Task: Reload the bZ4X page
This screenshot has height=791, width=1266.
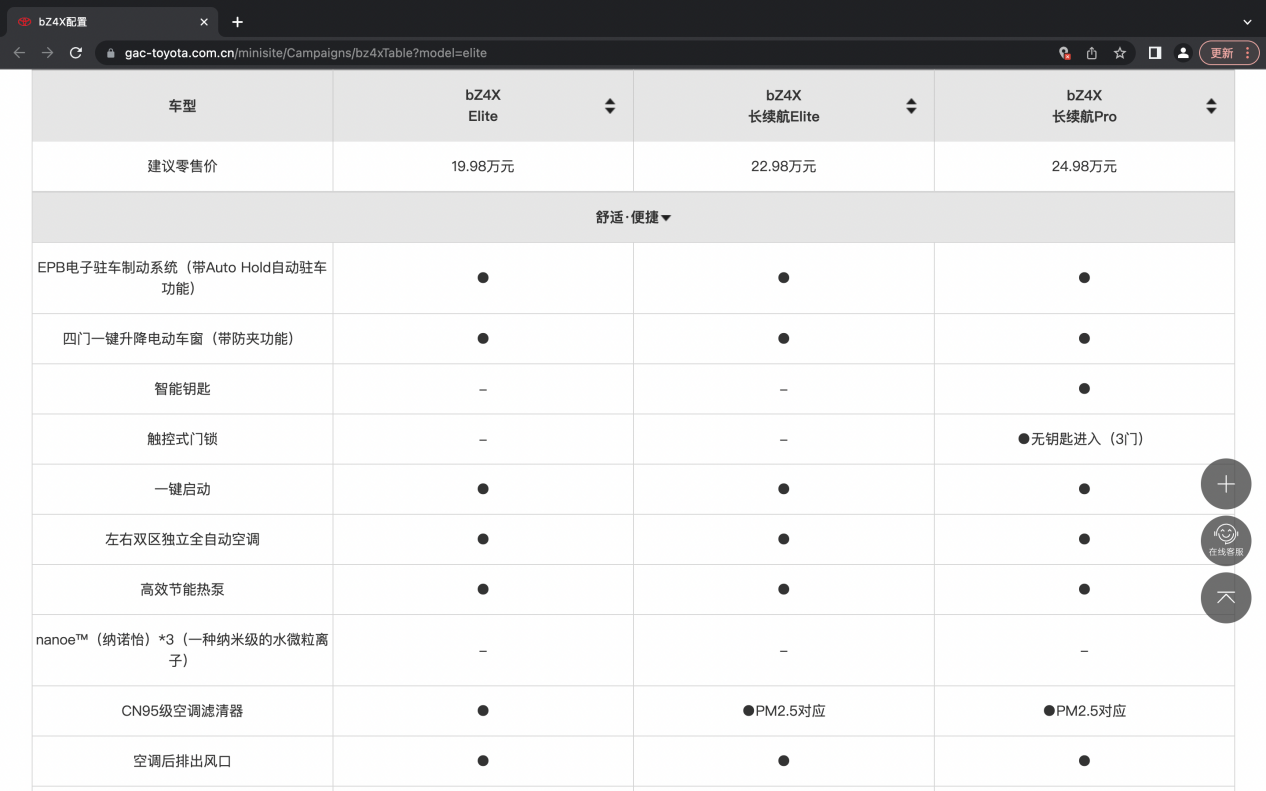Action: (x=76, y=53)
